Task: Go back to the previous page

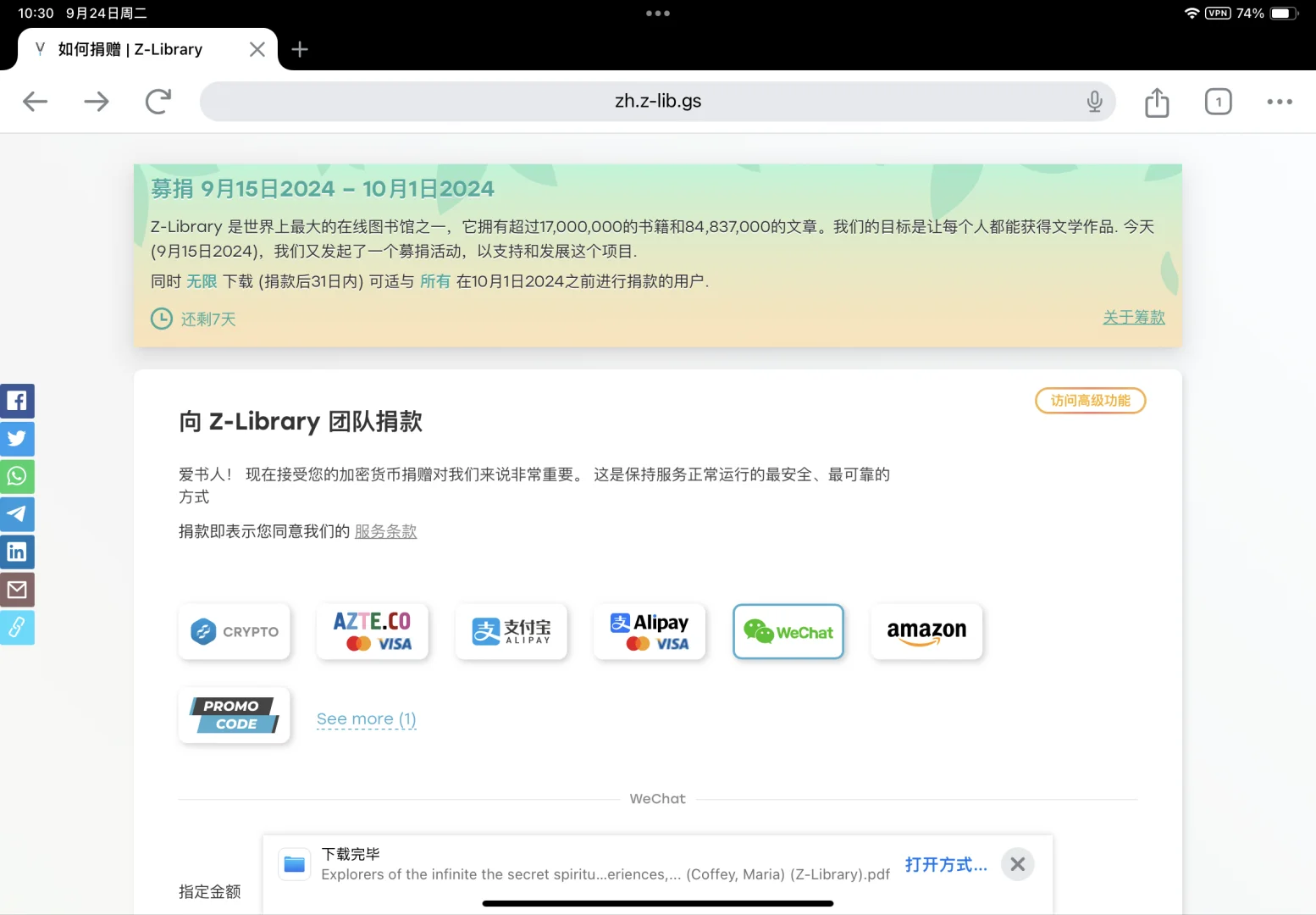Action: 35,102
